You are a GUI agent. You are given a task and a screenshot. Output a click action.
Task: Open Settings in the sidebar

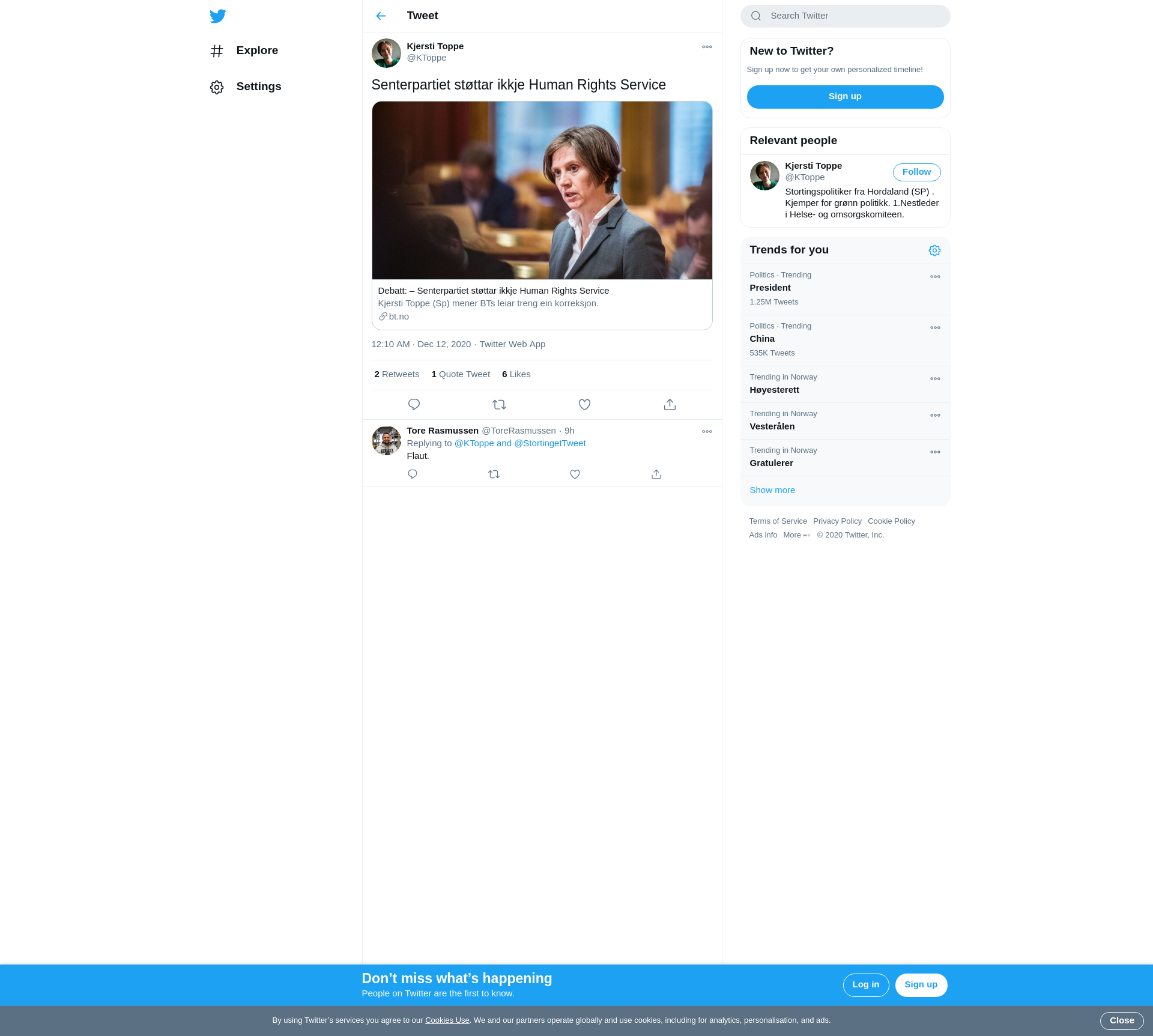coord(258,86)
